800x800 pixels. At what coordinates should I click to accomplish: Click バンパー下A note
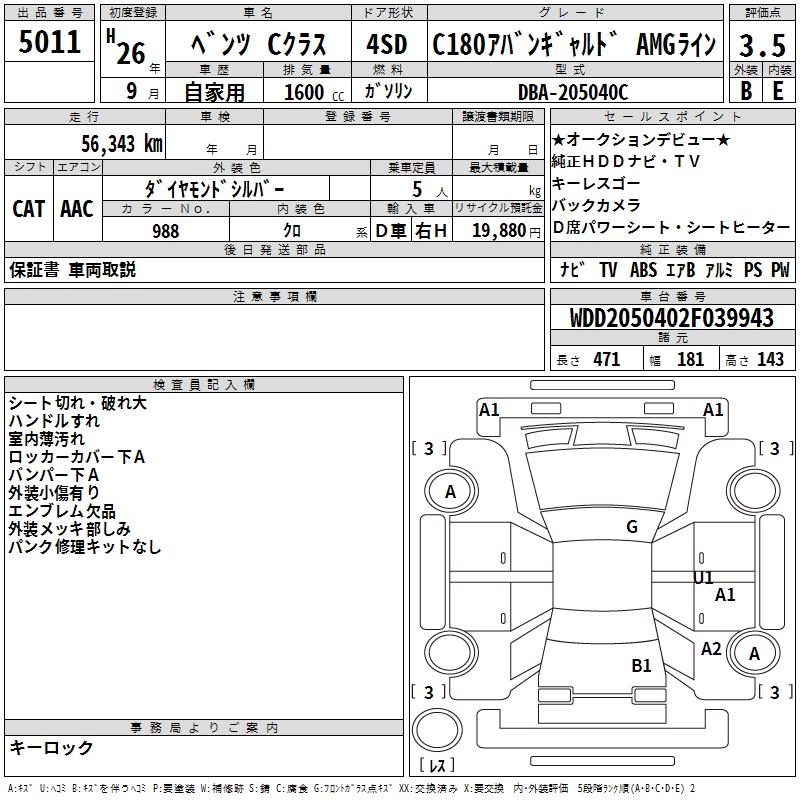[54, 474]
